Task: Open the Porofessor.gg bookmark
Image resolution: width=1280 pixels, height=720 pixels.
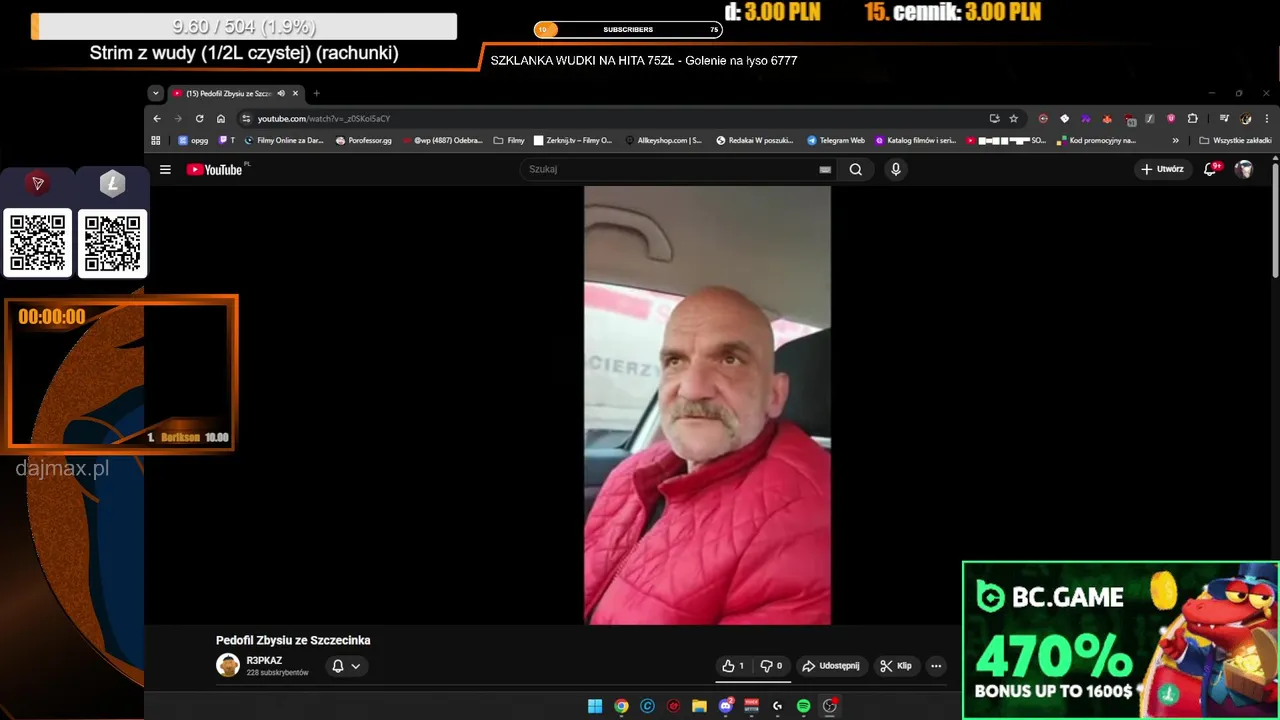Action: click(364, 141)
